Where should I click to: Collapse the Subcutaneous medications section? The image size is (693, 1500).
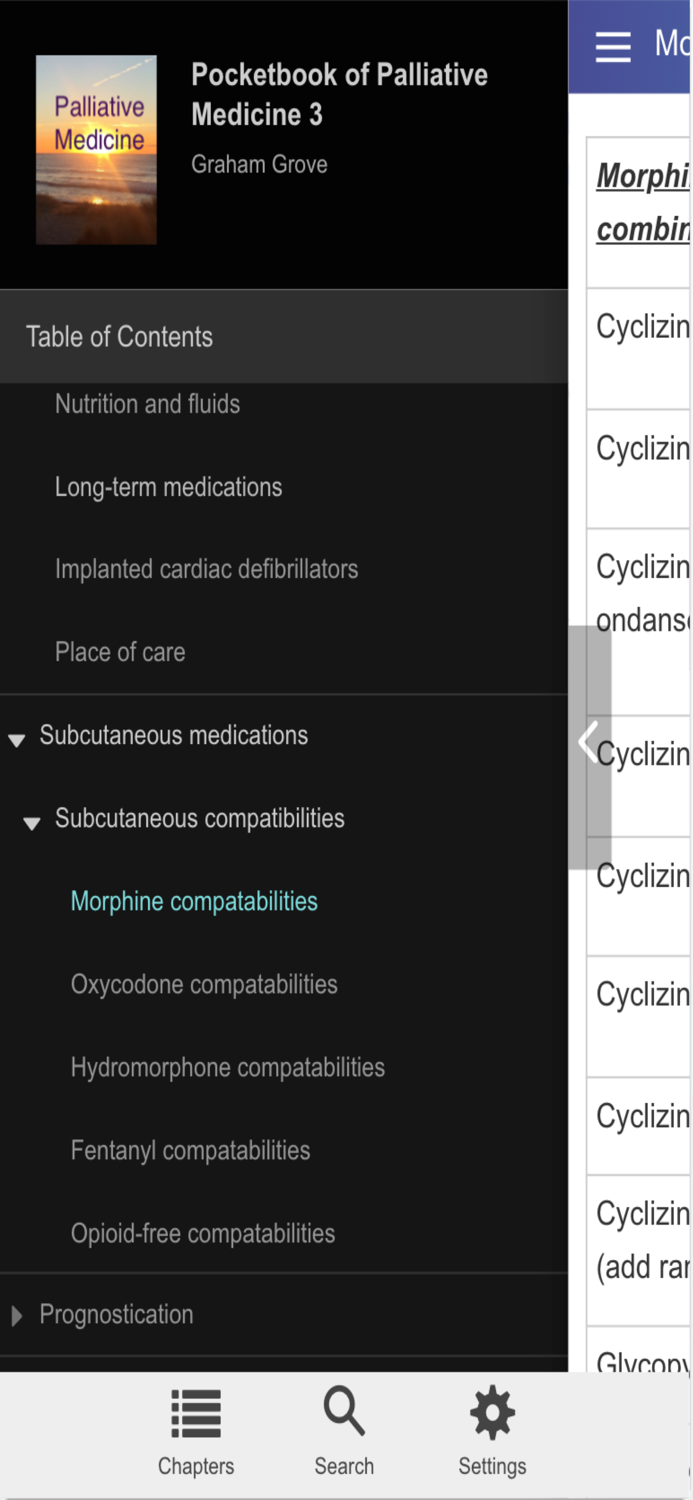tap(16, 739)
